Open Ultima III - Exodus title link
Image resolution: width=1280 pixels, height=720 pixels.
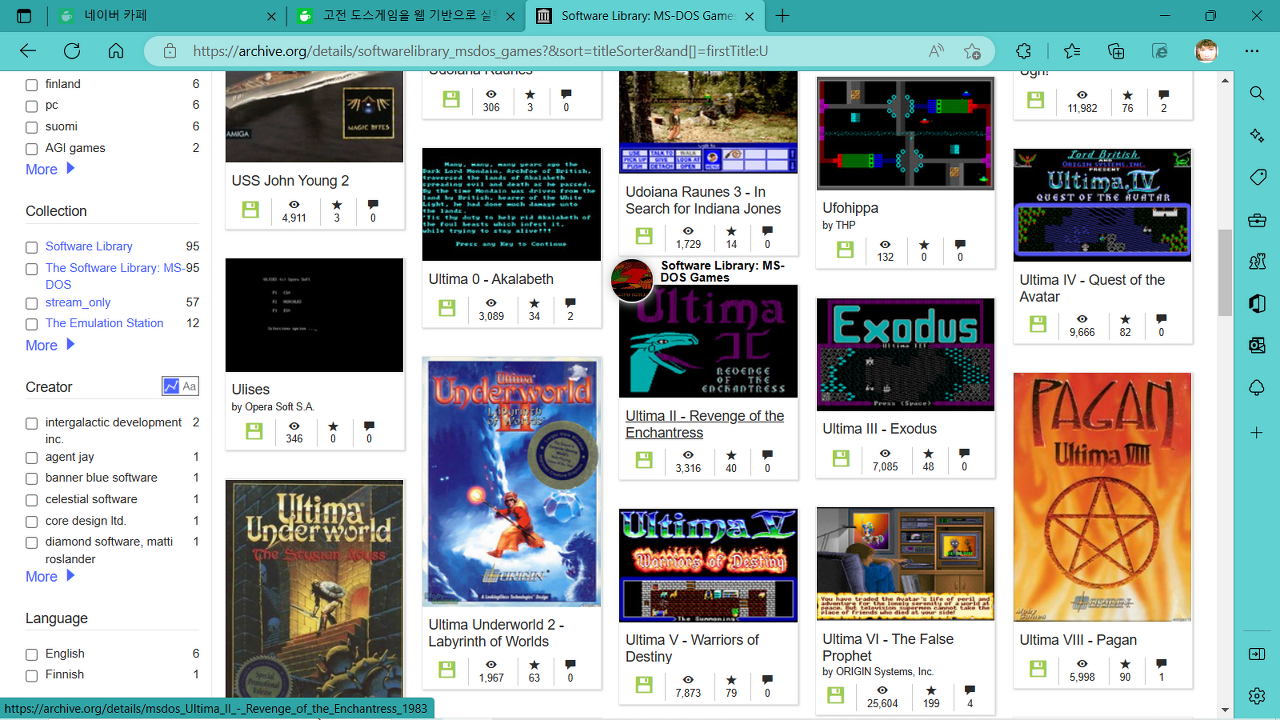[x=879, y=429]
